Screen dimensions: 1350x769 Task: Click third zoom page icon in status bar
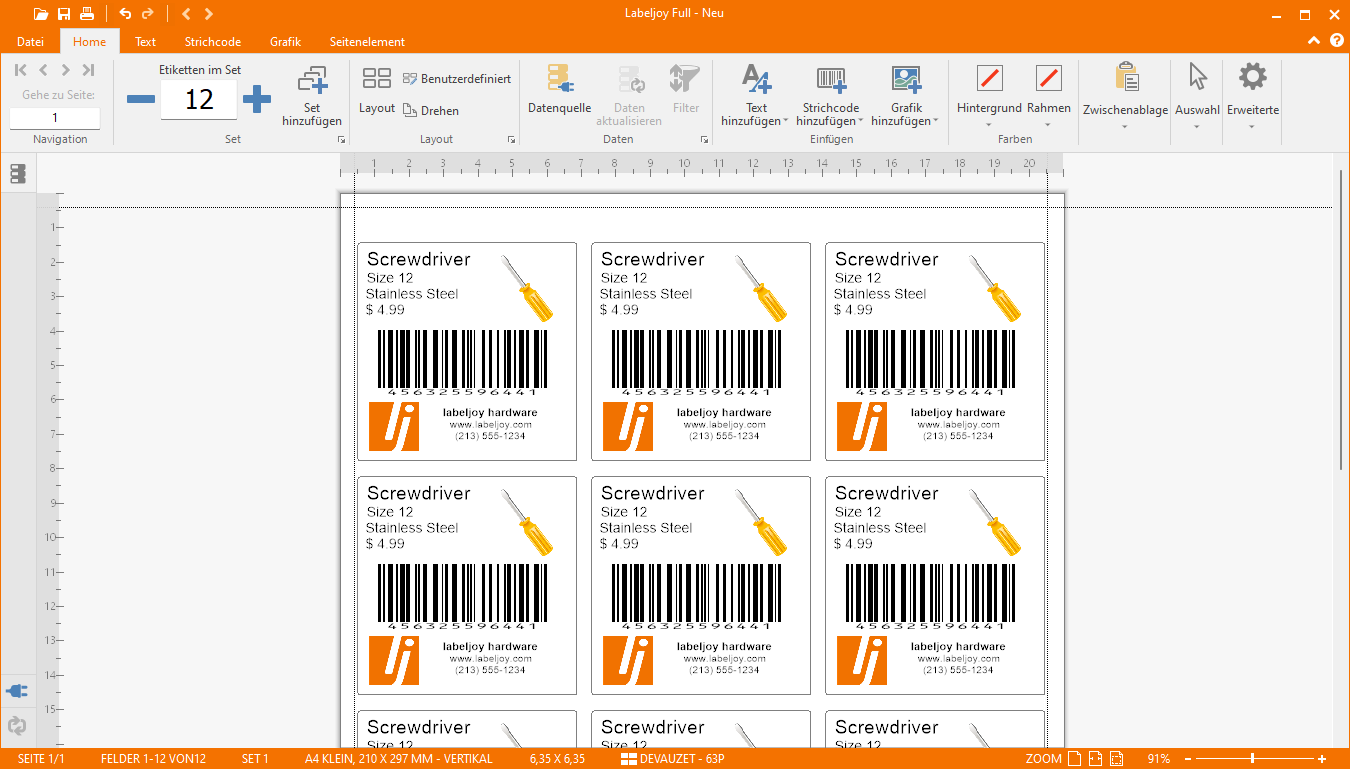(x=1118, y=759)
